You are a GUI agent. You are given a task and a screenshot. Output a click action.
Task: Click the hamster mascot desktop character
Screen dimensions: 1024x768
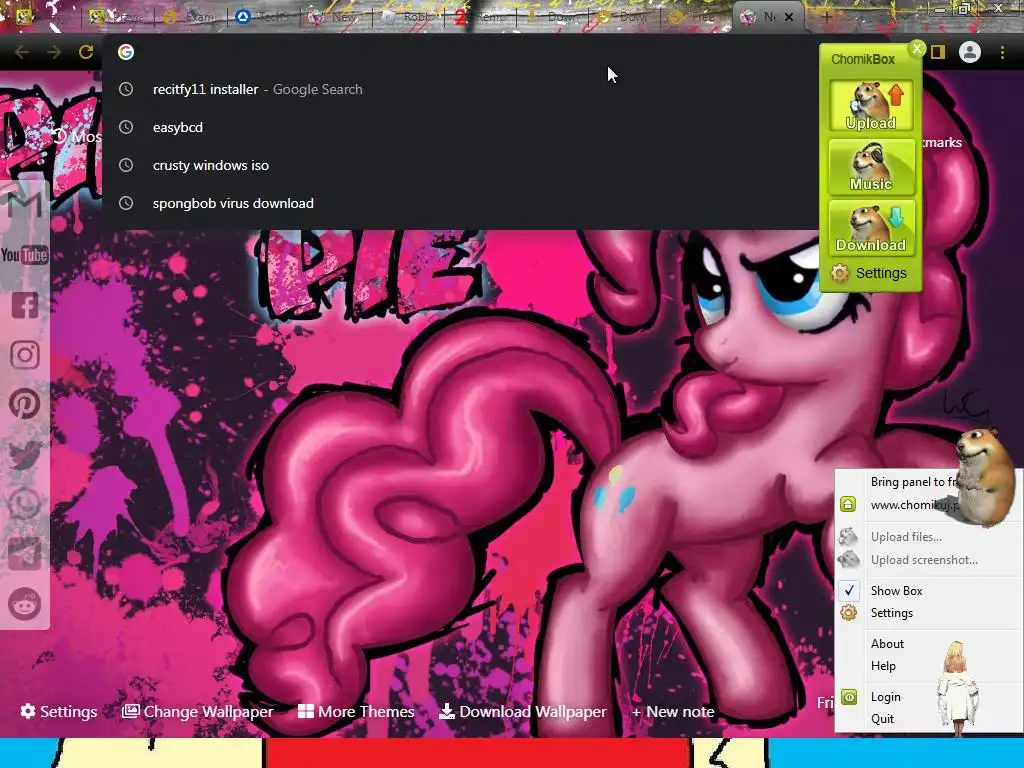tap(984, 477)
